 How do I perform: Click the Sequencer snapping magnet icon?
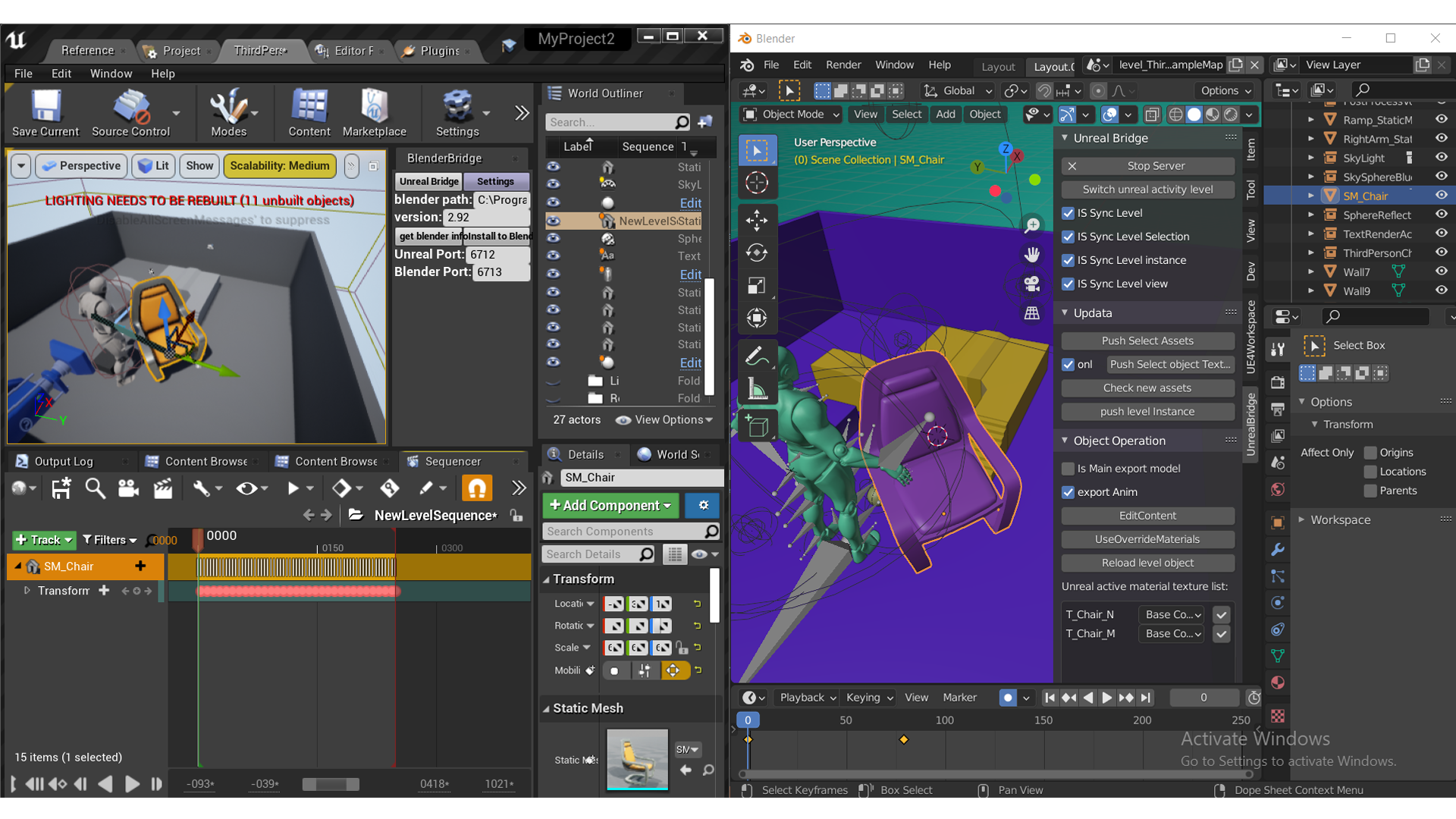(477, 488)
